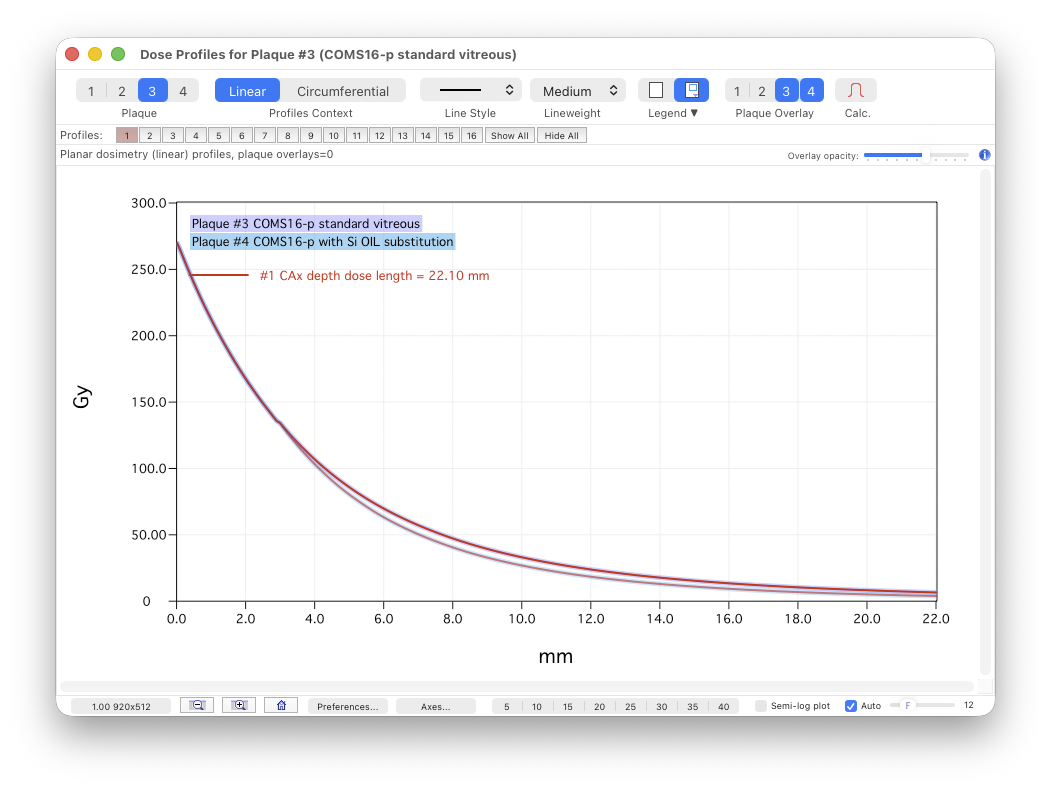
Task: Click the home reset view icon
Action: point(281,706)
